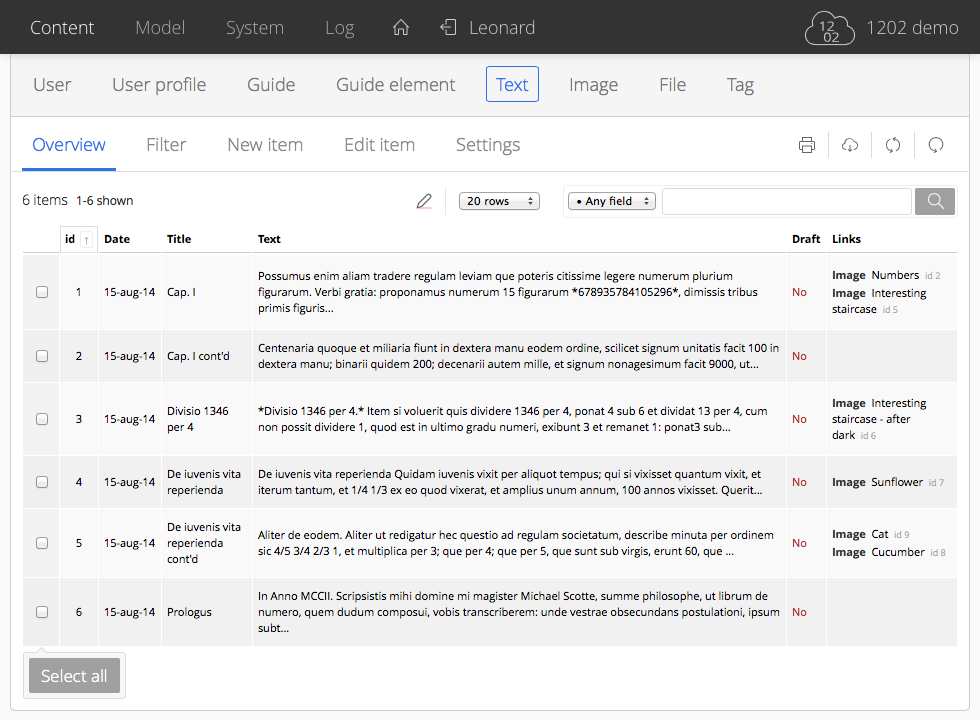Click the magnifying glass search button
The image size is (980, 720).
pos(935,201)
